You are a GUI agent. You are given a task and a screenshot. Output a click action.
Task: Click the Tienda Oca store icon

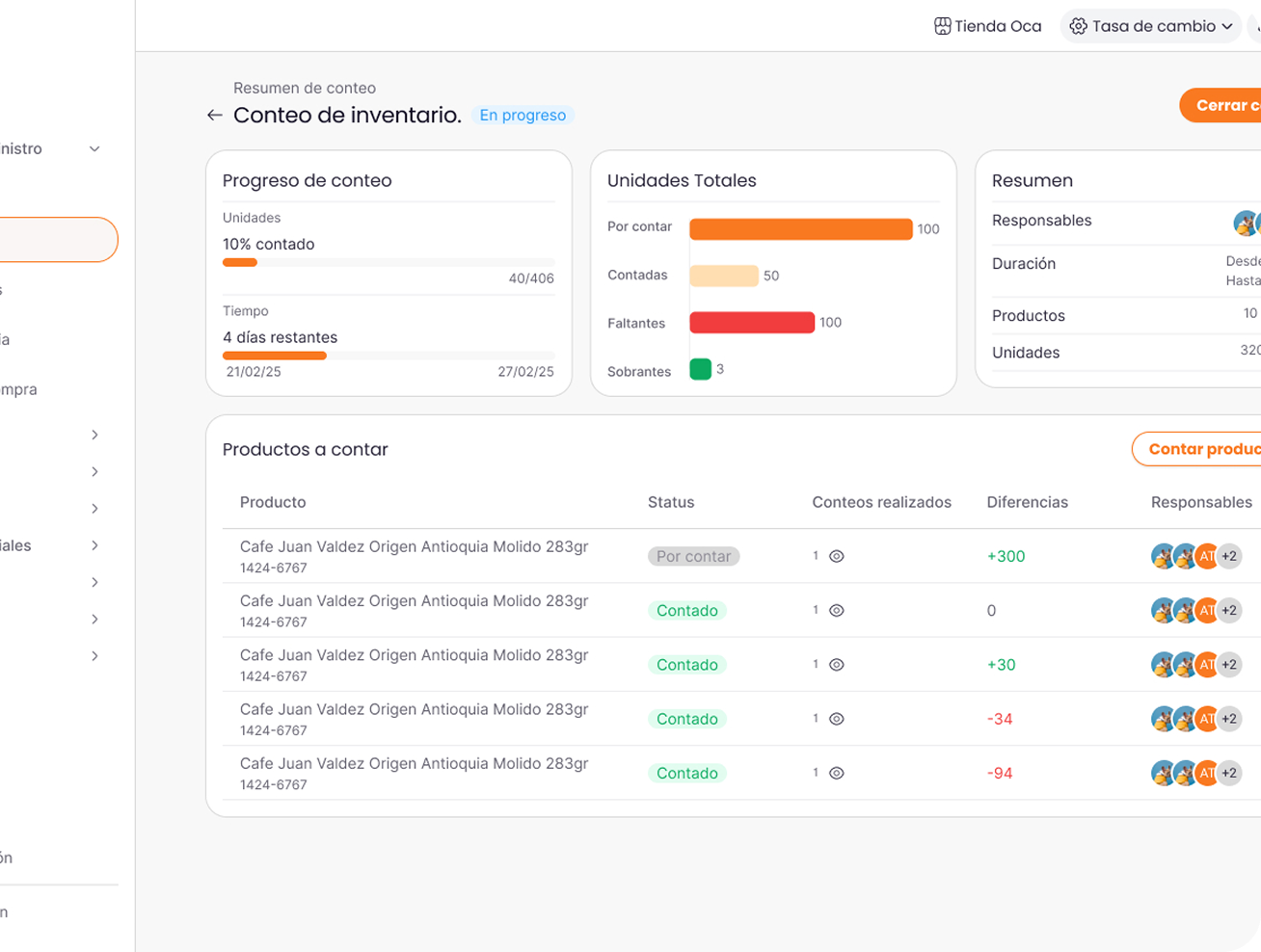[x=942, y=26]
